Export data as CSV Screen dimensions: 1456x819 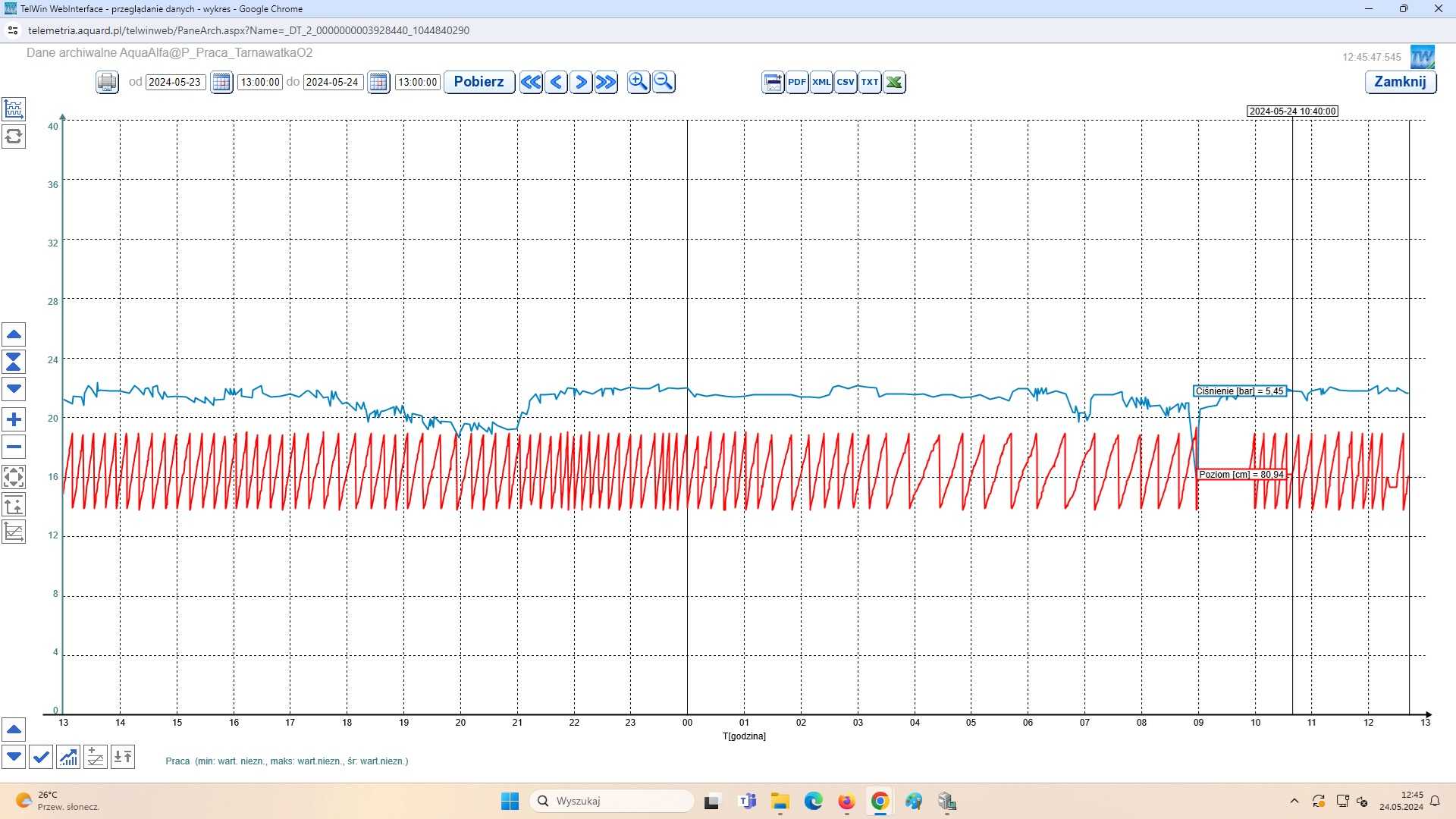click(x=846, y=82)
